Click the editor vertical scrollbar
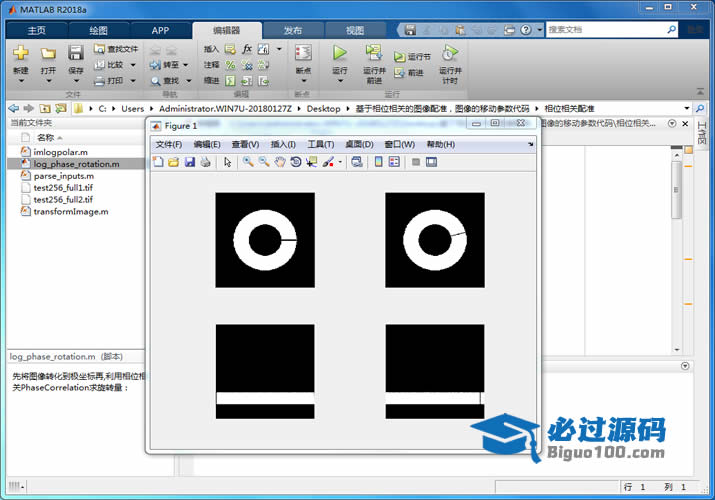Viewport: 715px width, 500px height. (677, 249)
